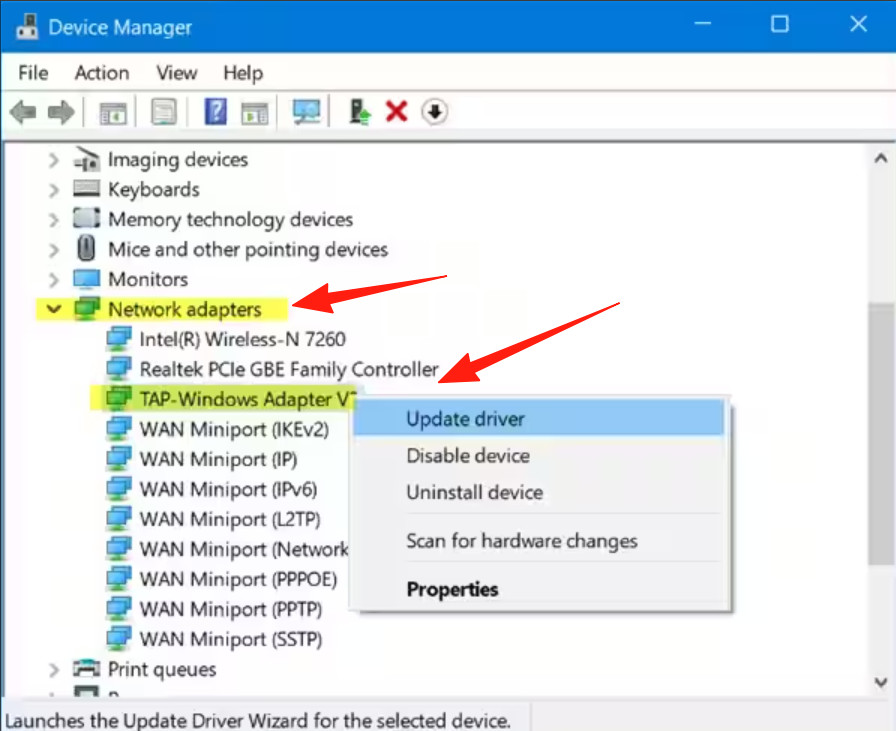This screenshot has height=731, width=896.
Task: Click the Action Pane toolbar icon
Action: [254, 113]
